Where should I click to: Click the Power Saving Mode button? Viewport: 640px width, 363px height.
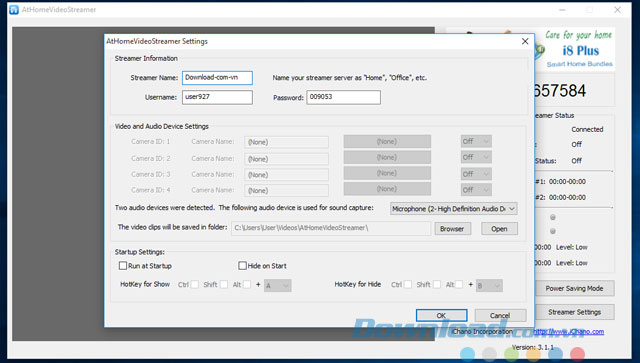(574, 288)
